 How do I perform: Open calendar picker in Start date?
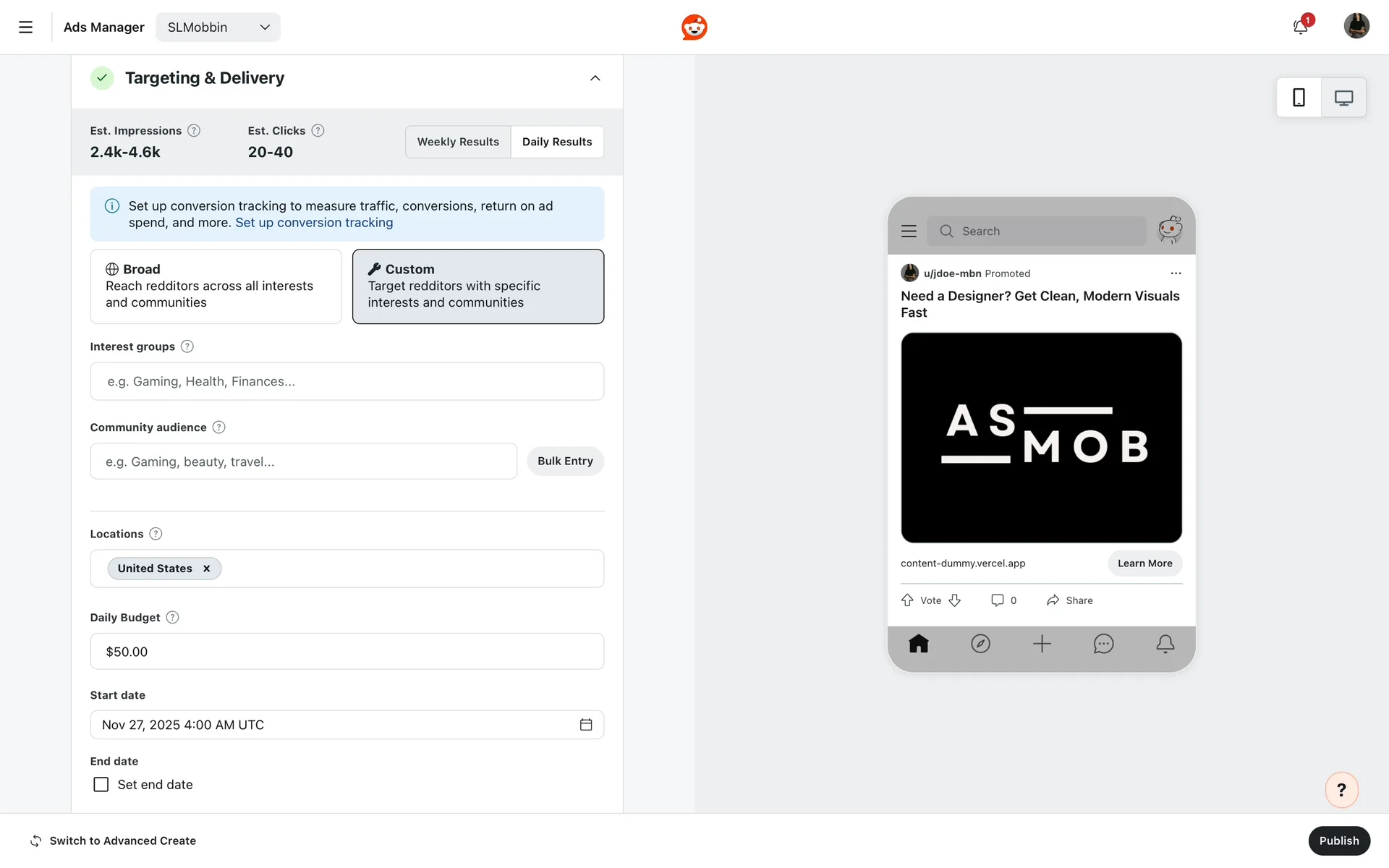tap(586, 725)
